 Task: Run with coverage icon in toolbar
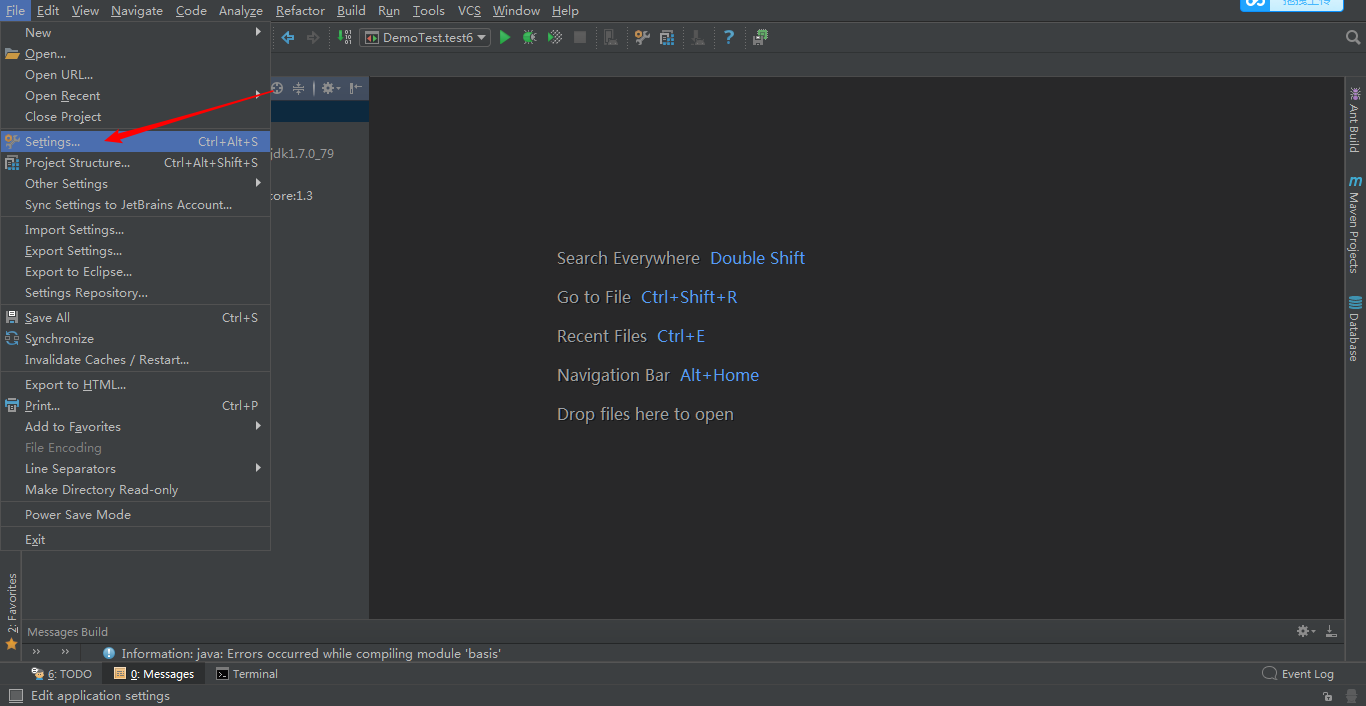tap(554, 37)
